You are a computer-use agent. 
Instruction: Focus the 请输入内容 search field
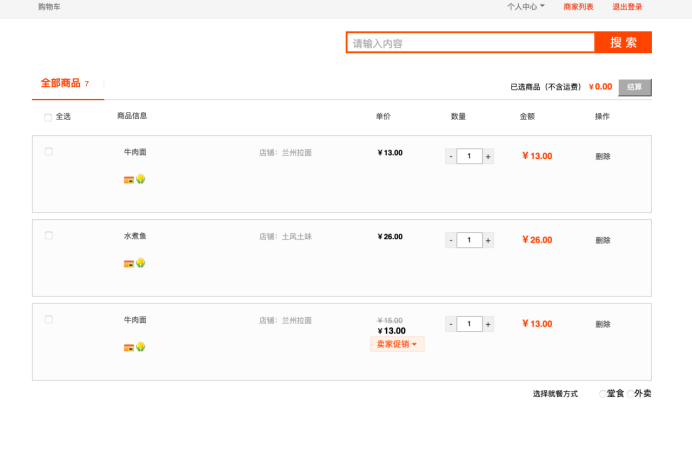(x=470, y=43)
